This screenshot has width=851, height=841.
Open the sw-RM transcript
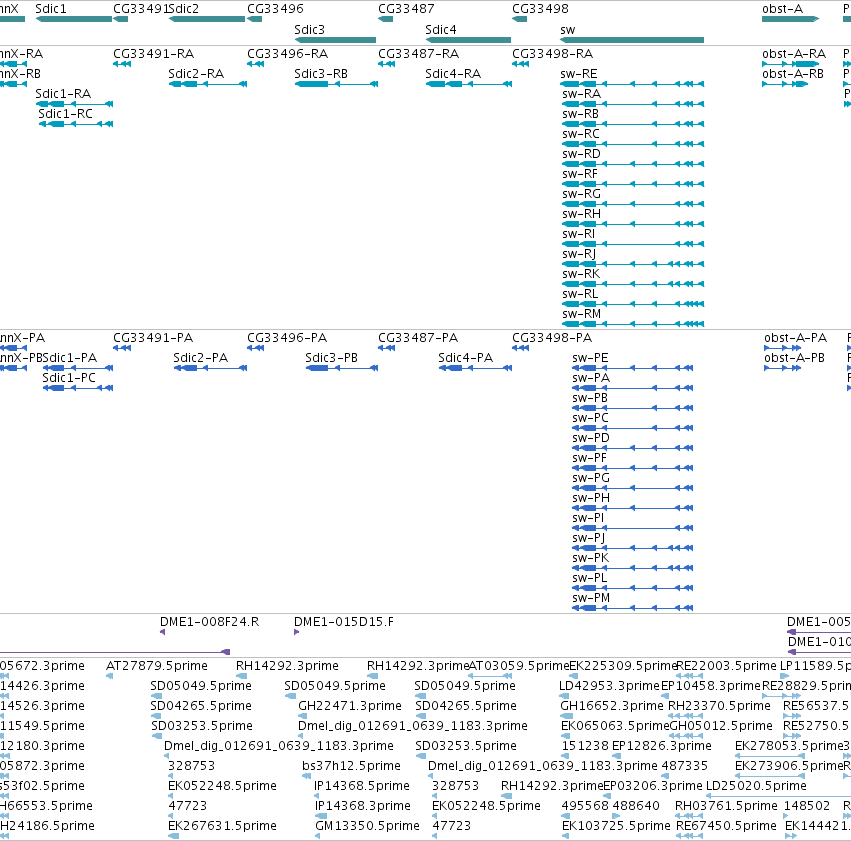pyautogui.click(x=633, y=324)
